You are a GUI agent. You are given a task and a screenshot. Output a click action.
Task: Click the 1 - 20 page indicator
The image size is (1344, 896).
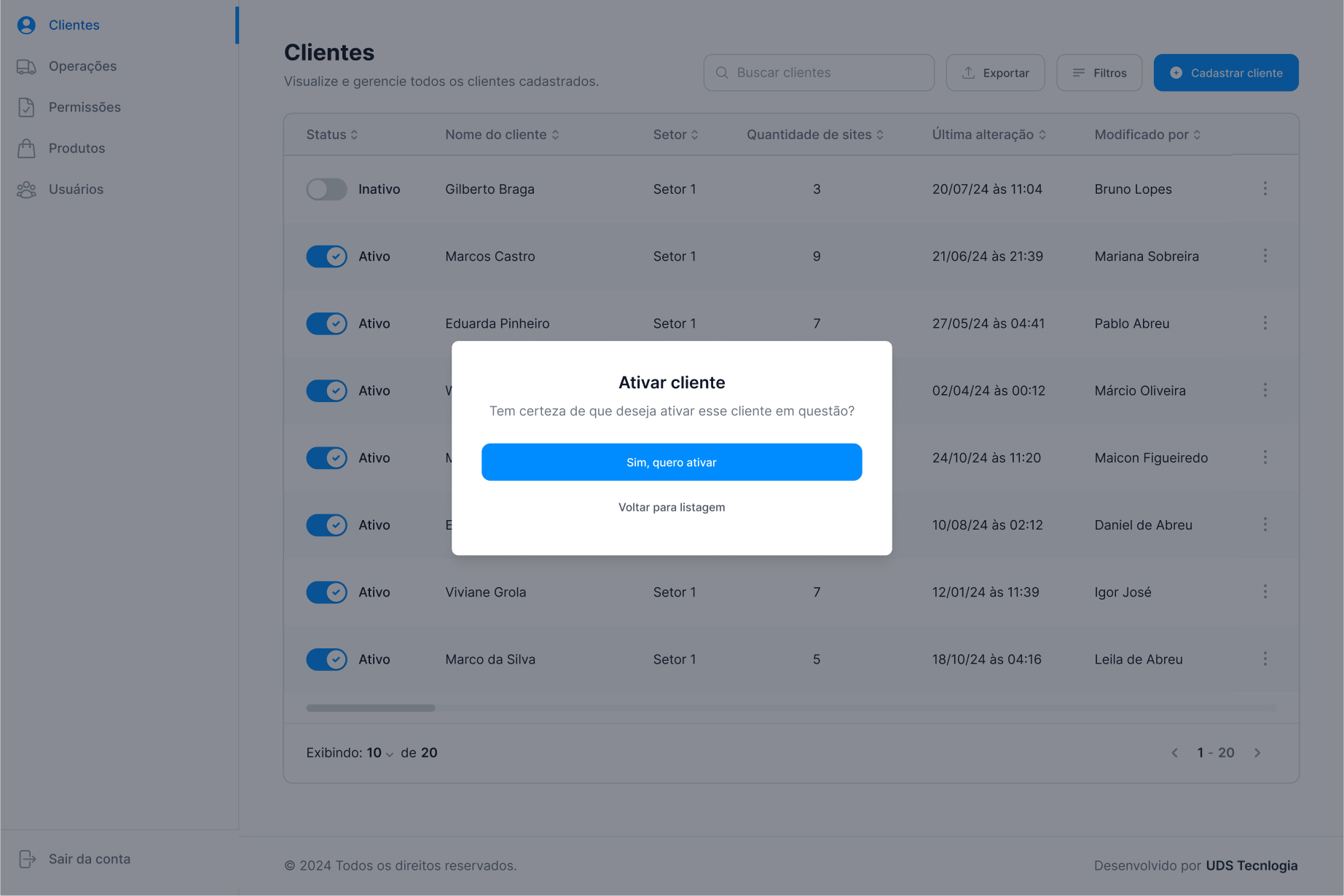1216,752
